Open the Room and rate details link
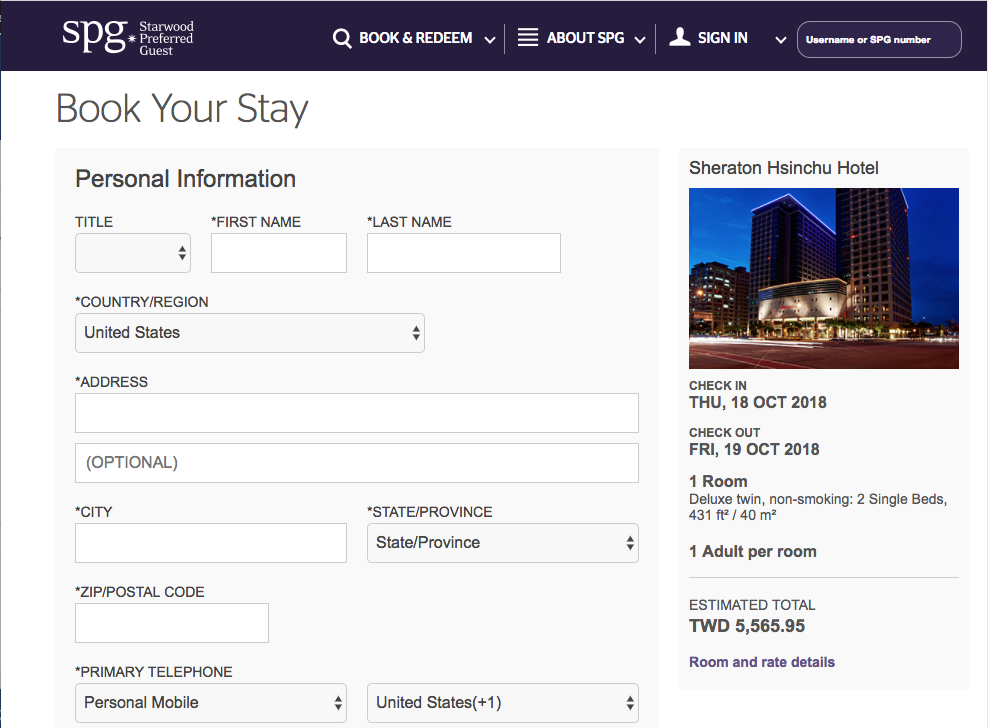The image size is (988, 728). point(762,662)
